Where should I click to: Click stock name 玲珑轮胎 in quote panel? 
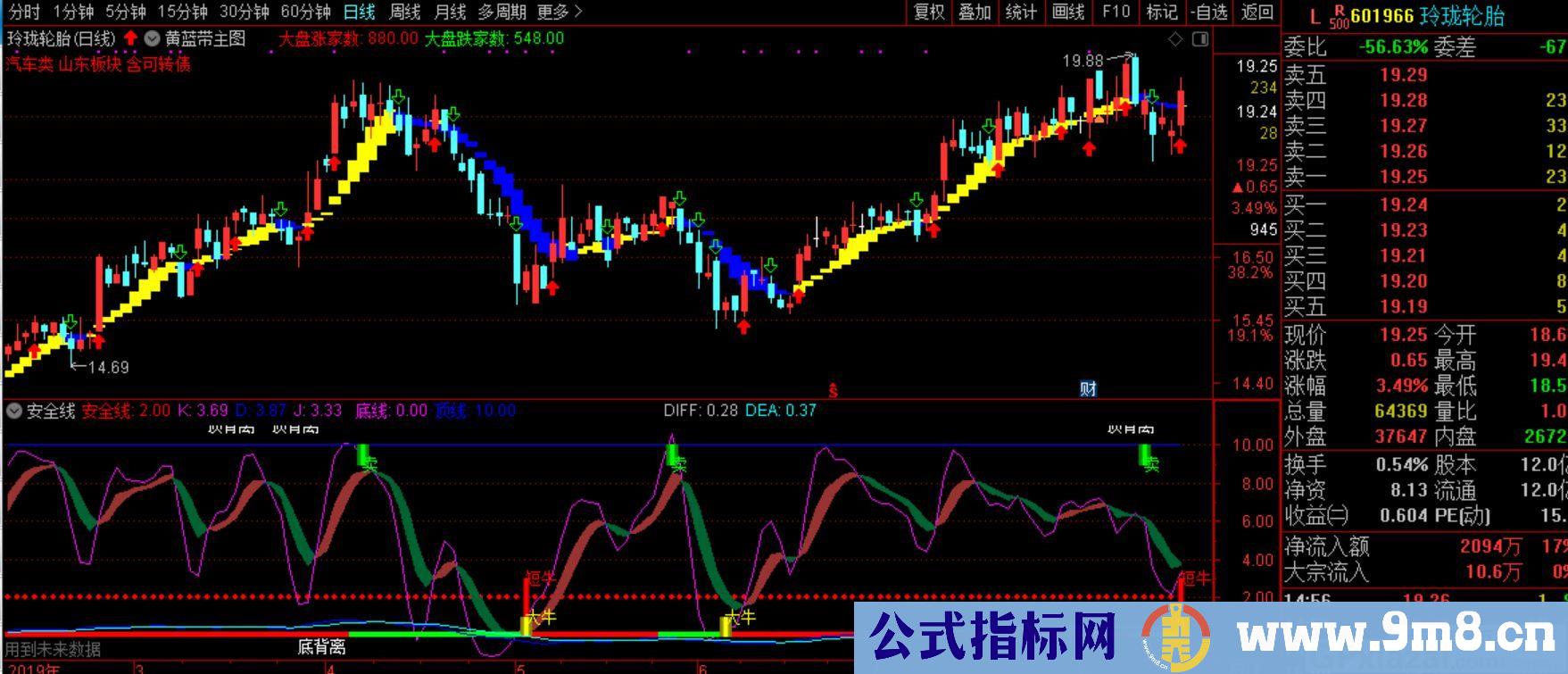[x=1463, y=16]
